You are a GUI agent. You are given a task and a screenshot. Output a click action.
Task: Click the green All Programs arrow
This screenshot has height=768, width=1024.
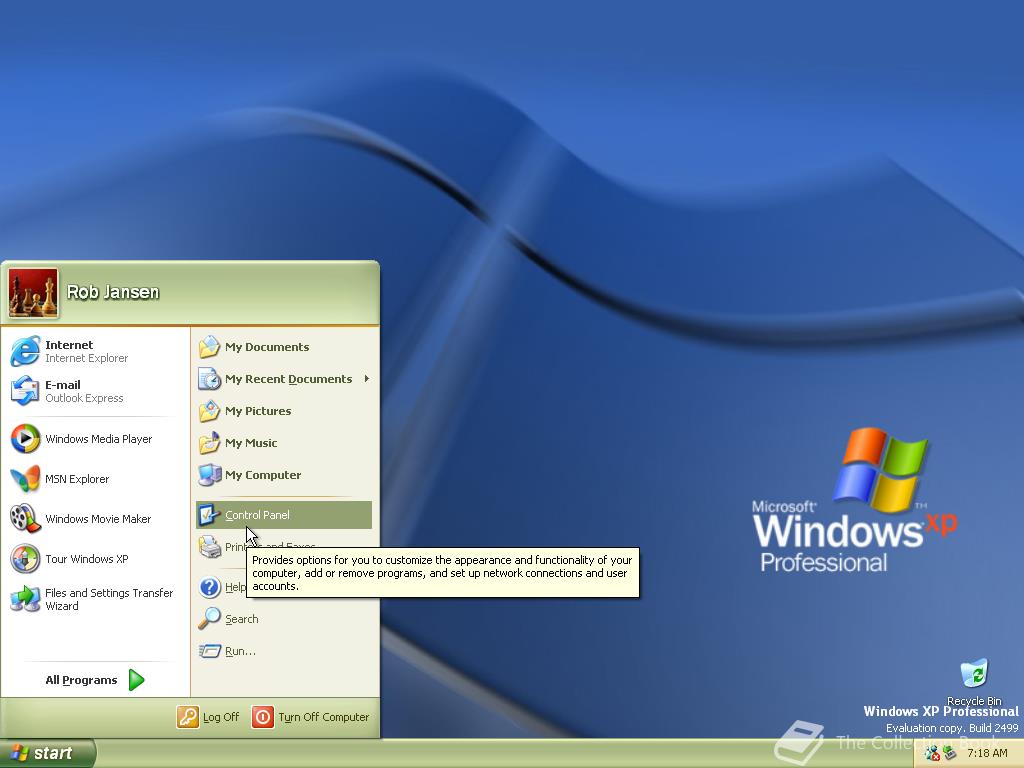pyautogui.click(x=136, y=680)
